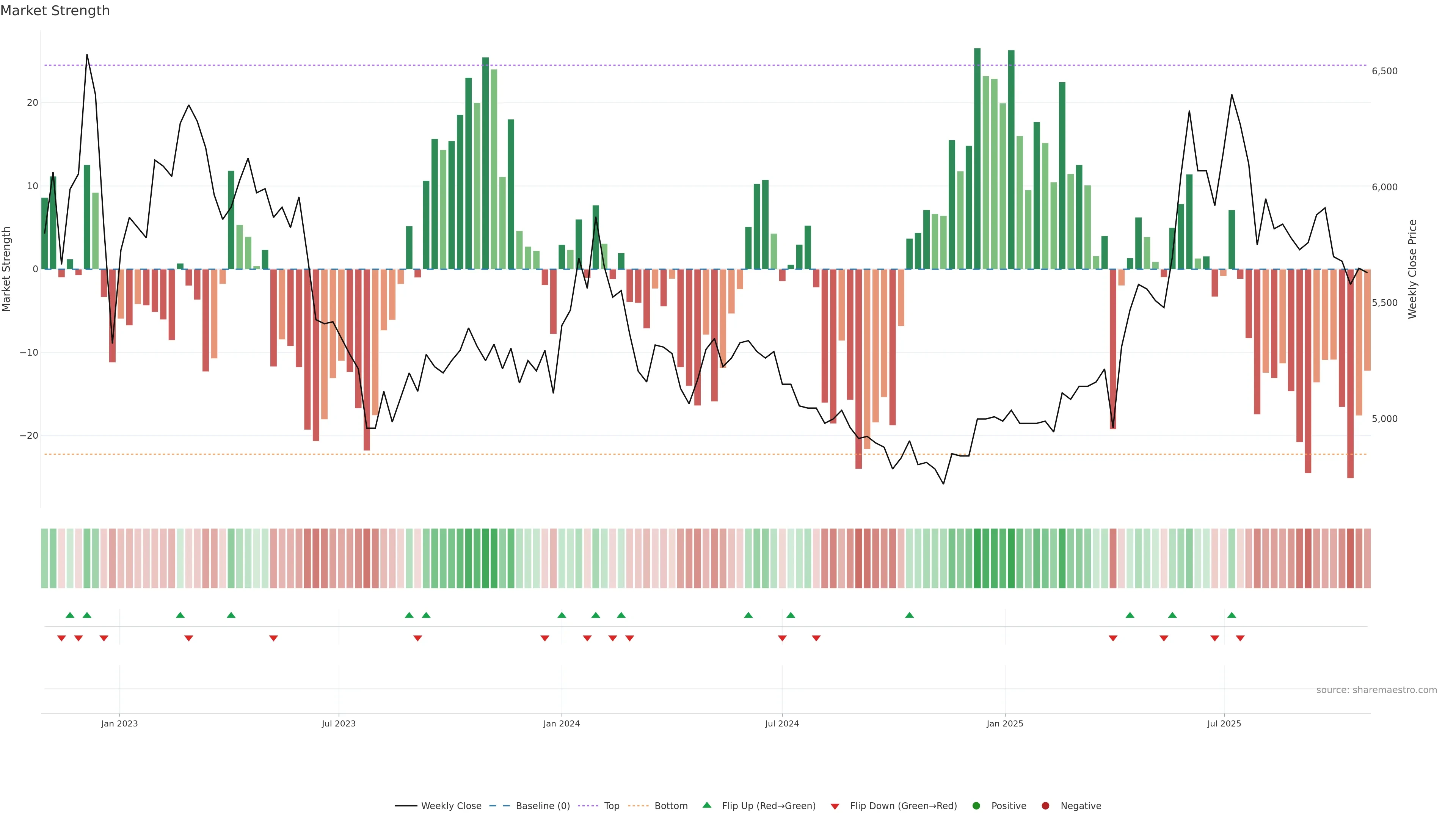
Task: Click the rightmost green flip-up triangle marker
Action: tap(1232, 615)
